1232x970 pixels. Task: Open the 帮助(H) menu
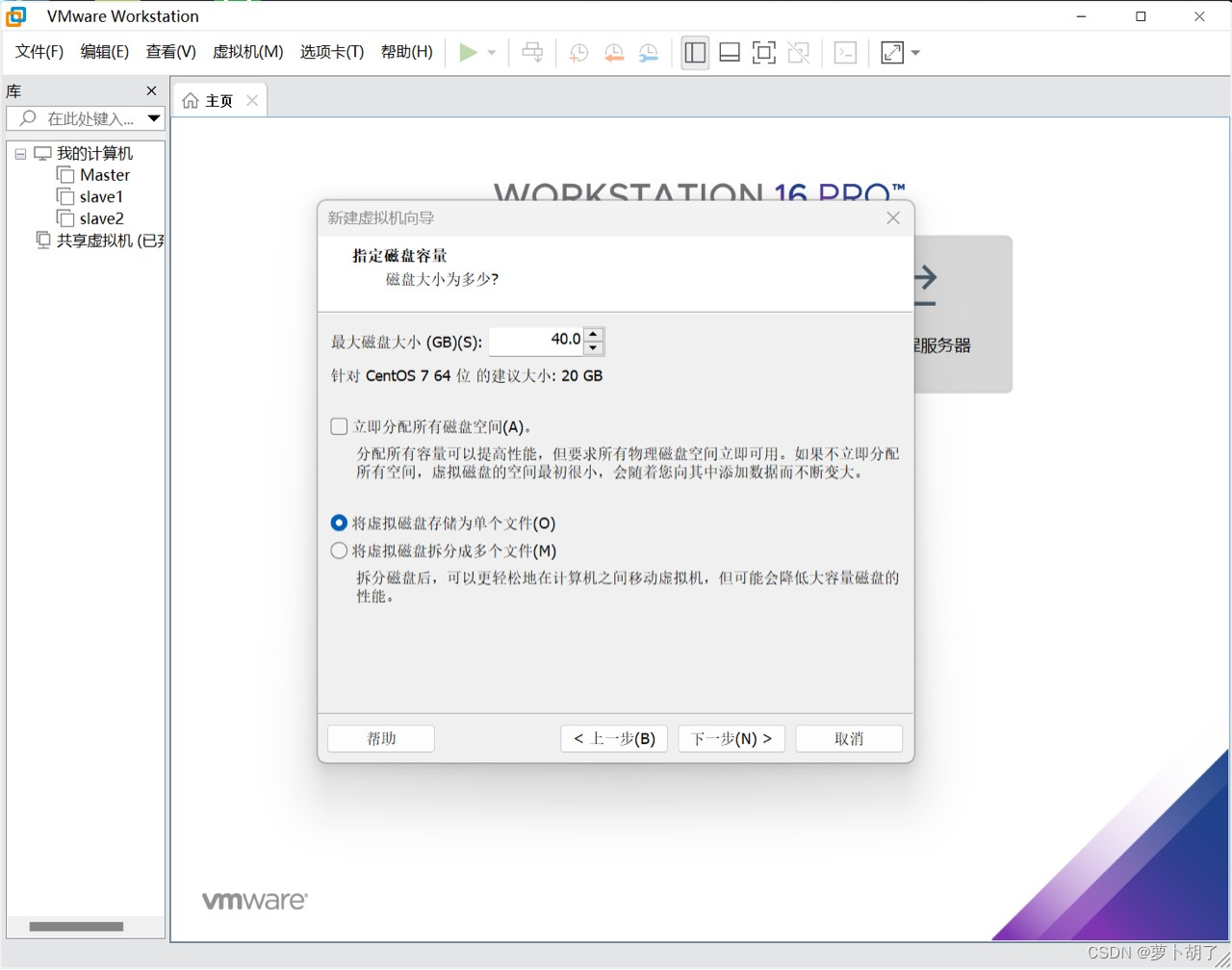407,52
